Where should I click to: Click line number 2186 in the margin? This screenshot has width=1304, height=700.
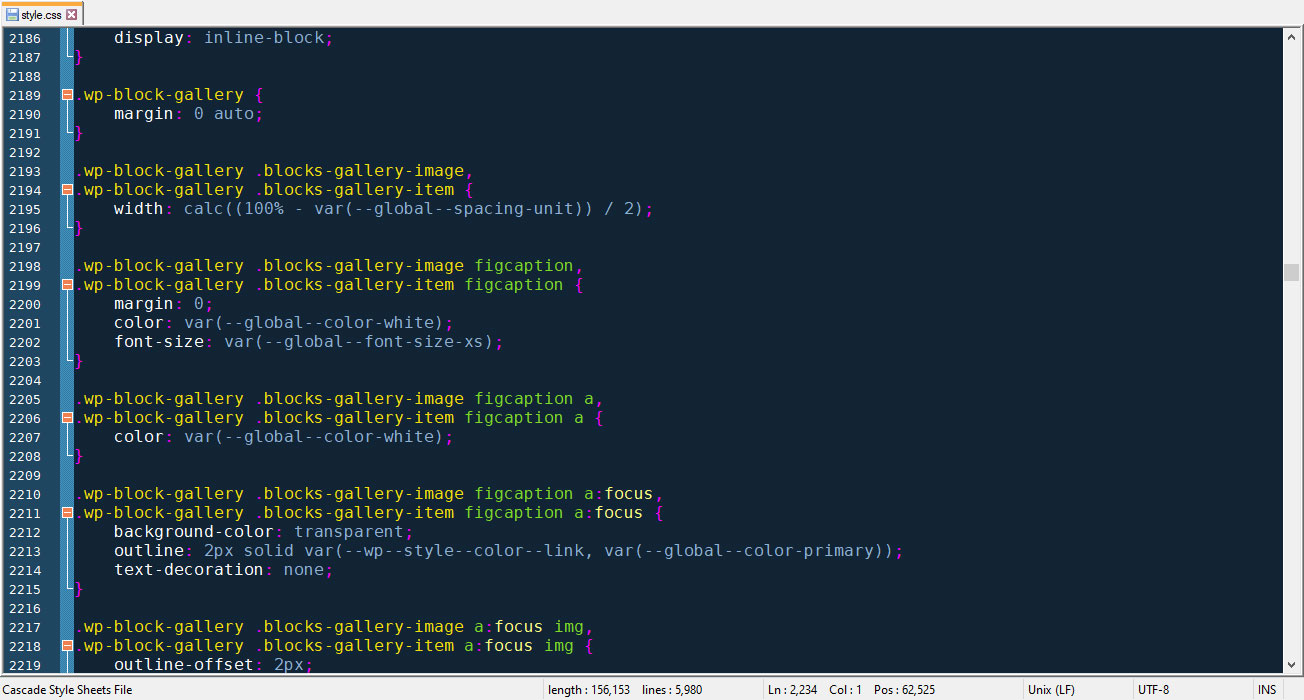[25, 38]
